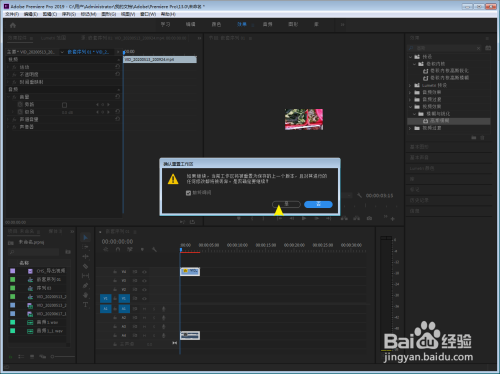Click the Project panel search field

tap(34, 252)
